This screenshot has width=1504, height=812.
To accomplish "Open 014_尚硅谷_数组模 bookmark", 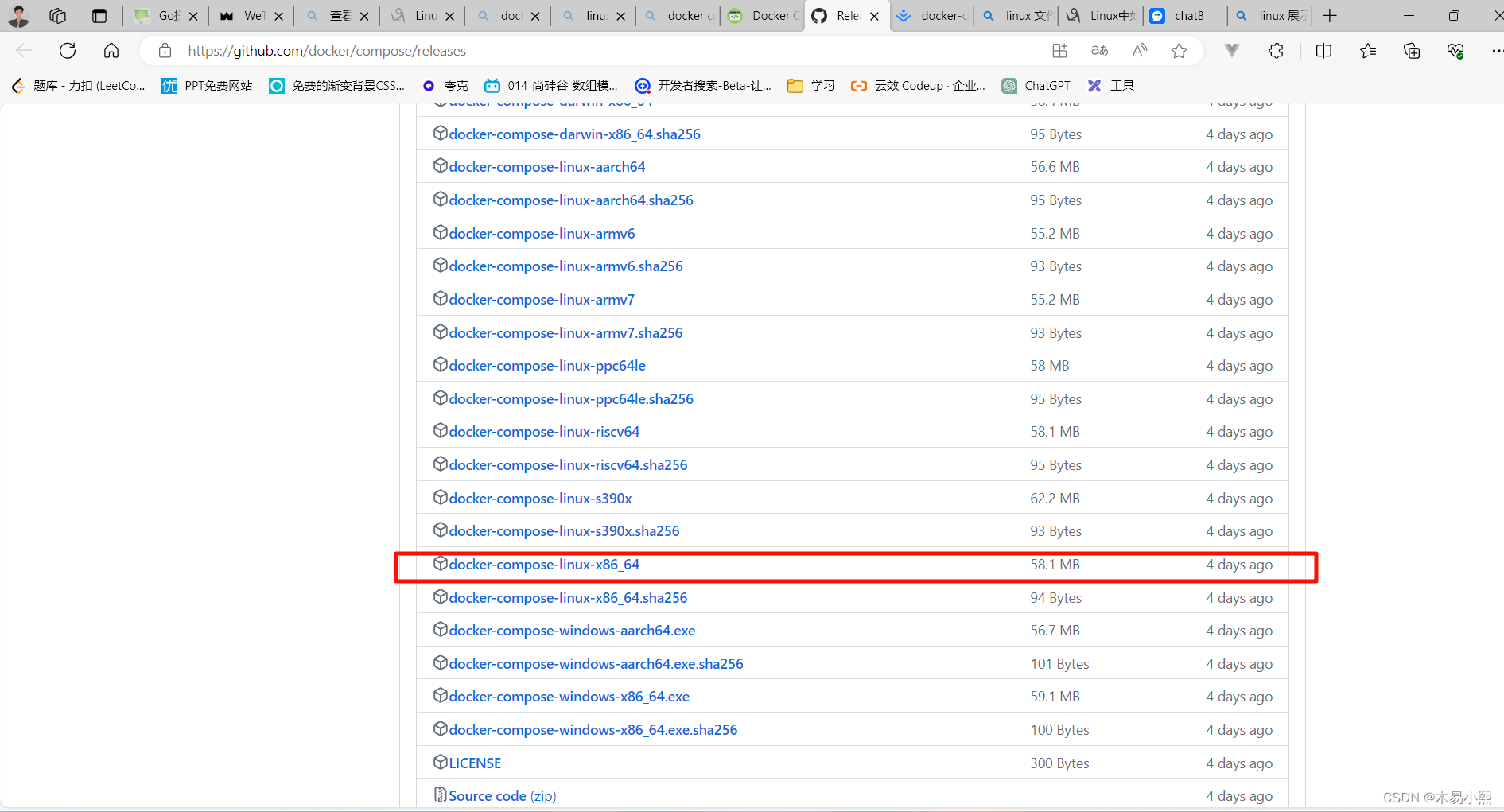I will coord(551,86).
